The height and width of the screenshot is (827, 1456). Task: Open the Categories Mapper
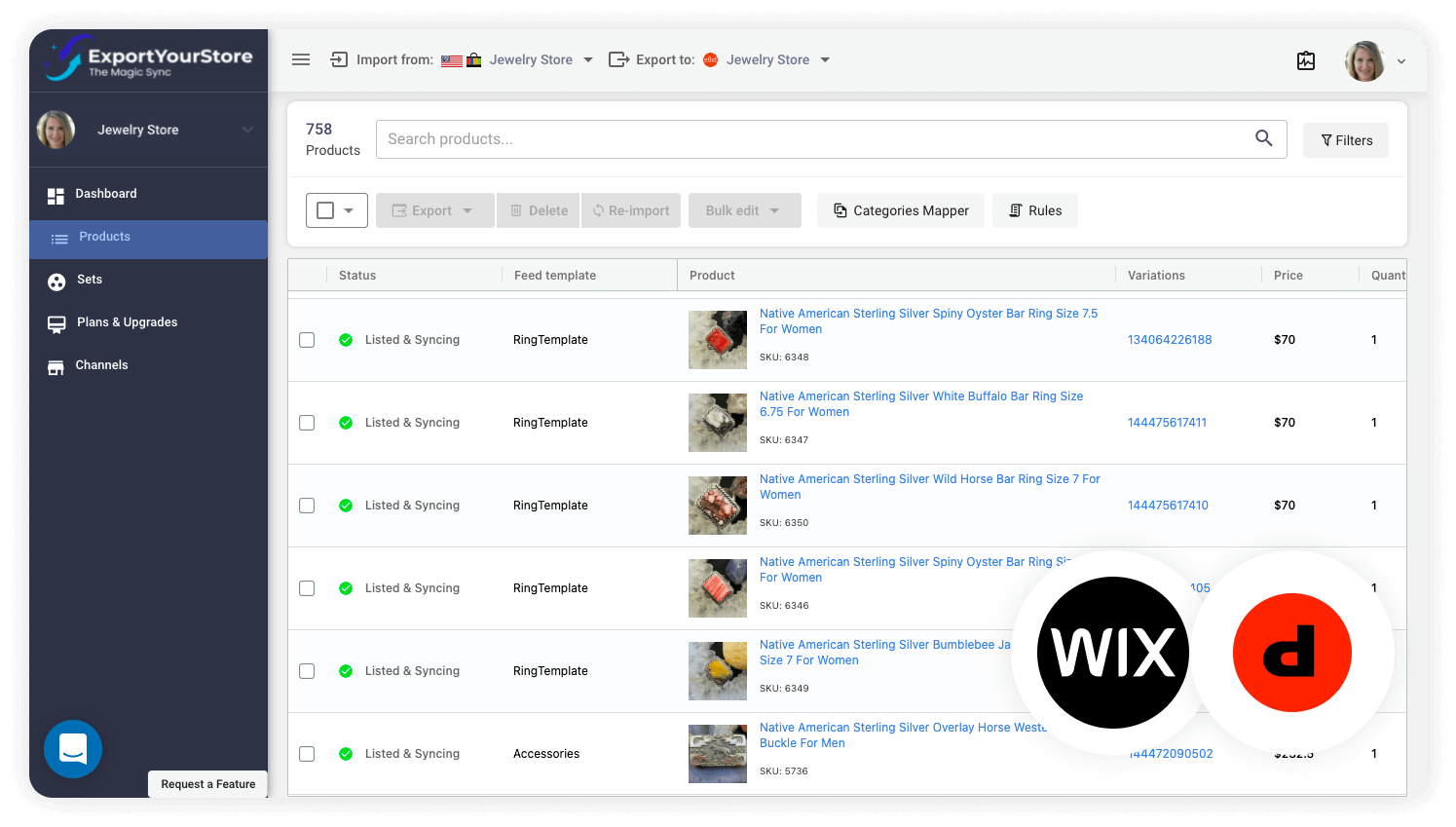(x=900, y=210)
